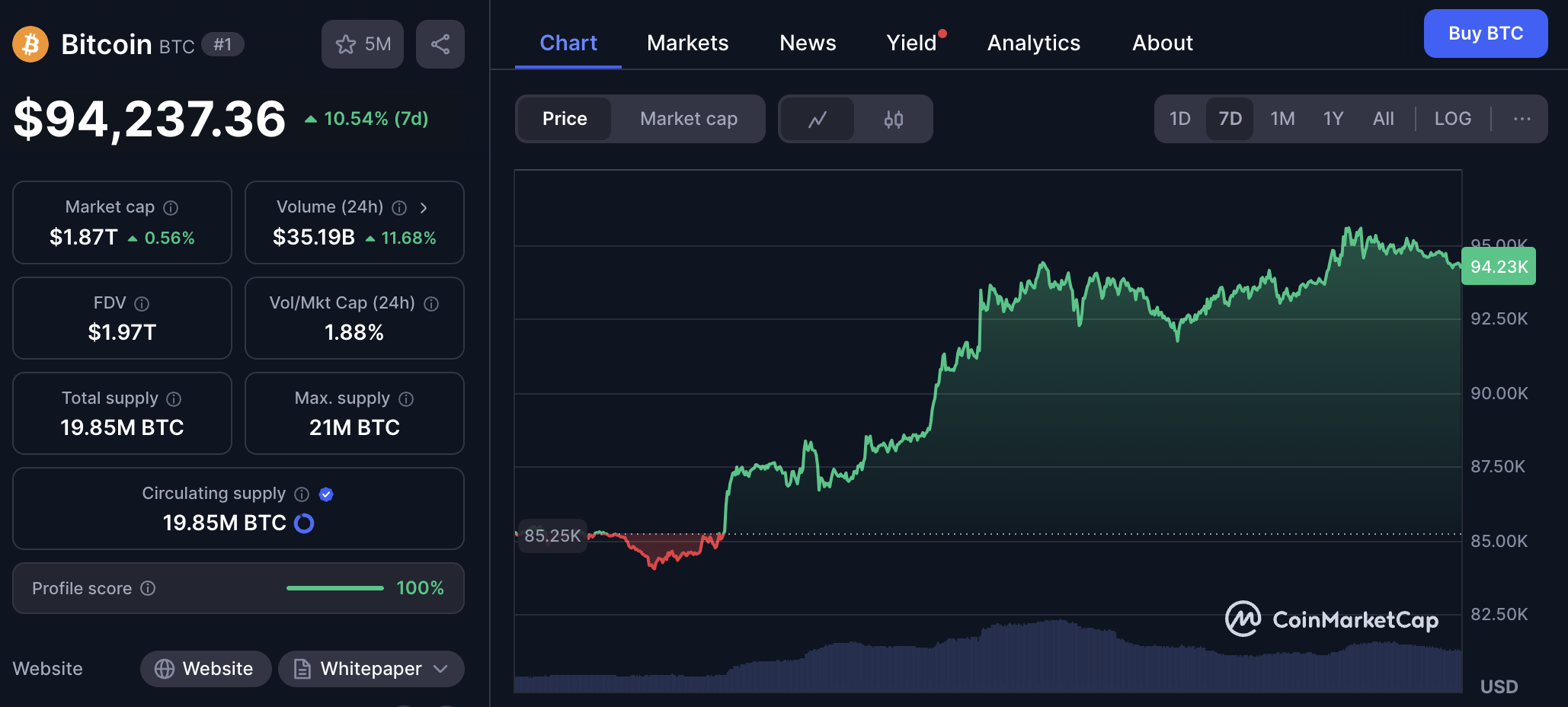Open the share icon next to watchlist

coord(440,44)
